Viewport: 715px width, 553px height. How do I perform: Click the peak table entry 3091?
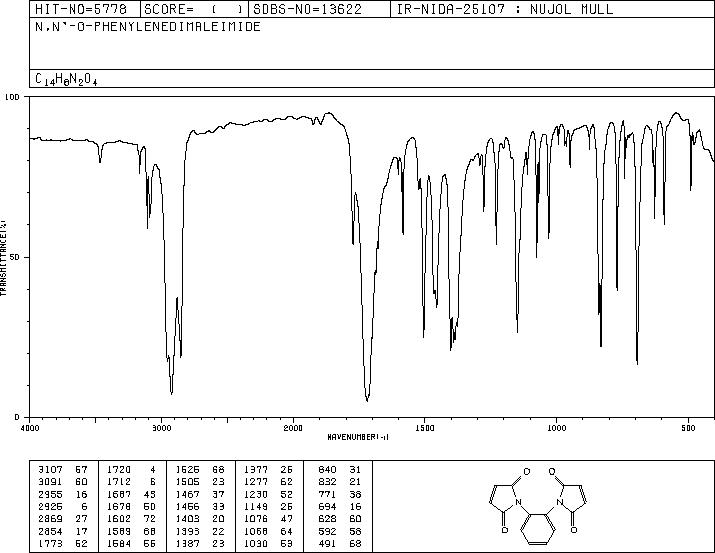tap(50, 482)
